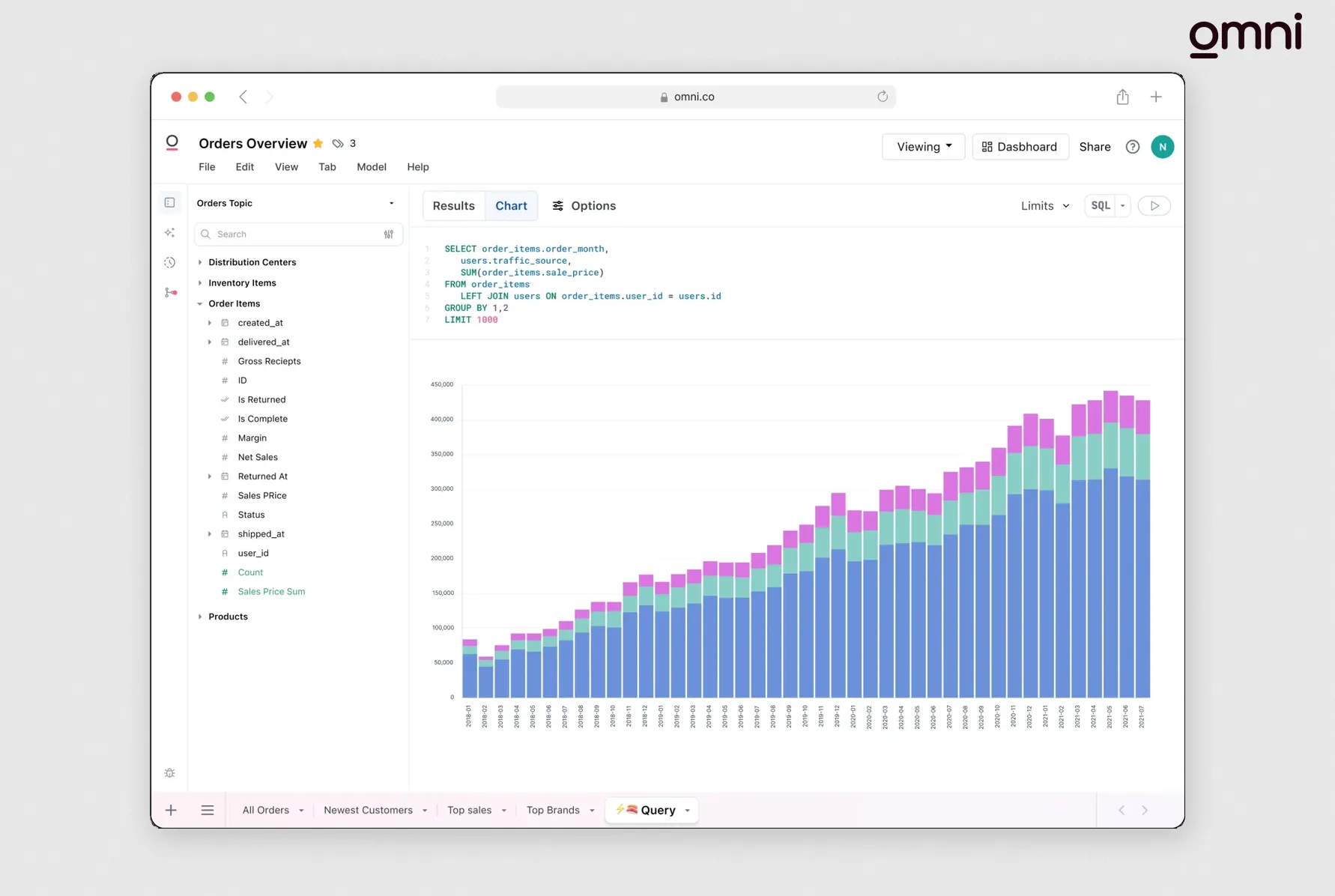Screen dimensions: 1335x896
Task: Select the Sales Price Sum measure
Action: (x=271, y=592)
